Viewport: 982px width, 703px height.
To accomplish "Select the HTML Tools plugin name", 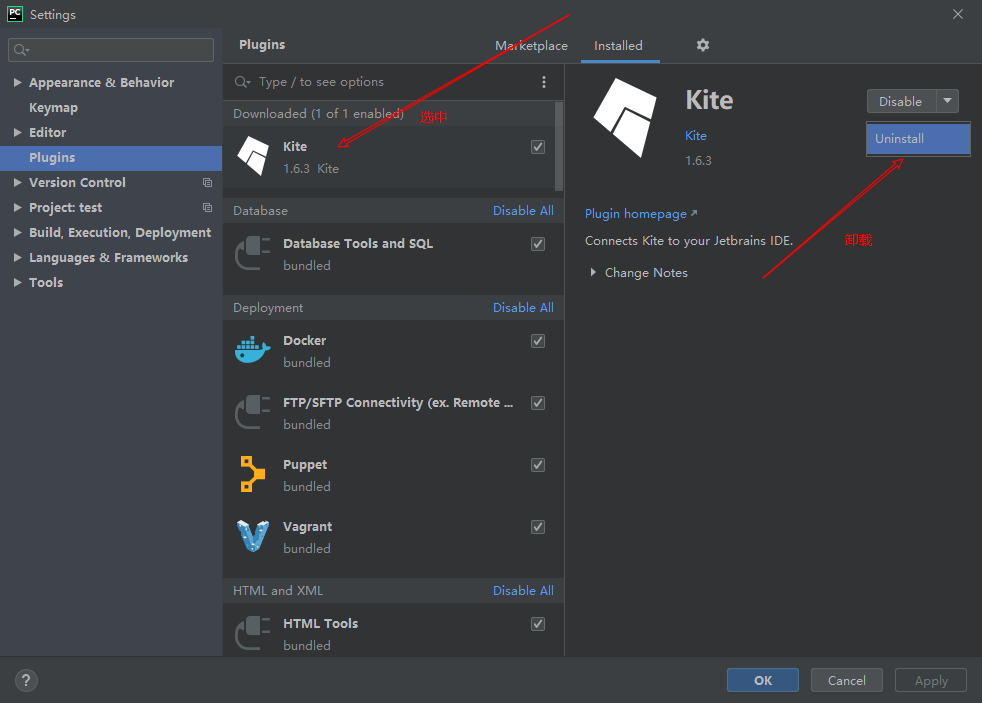I will point(321,623).
